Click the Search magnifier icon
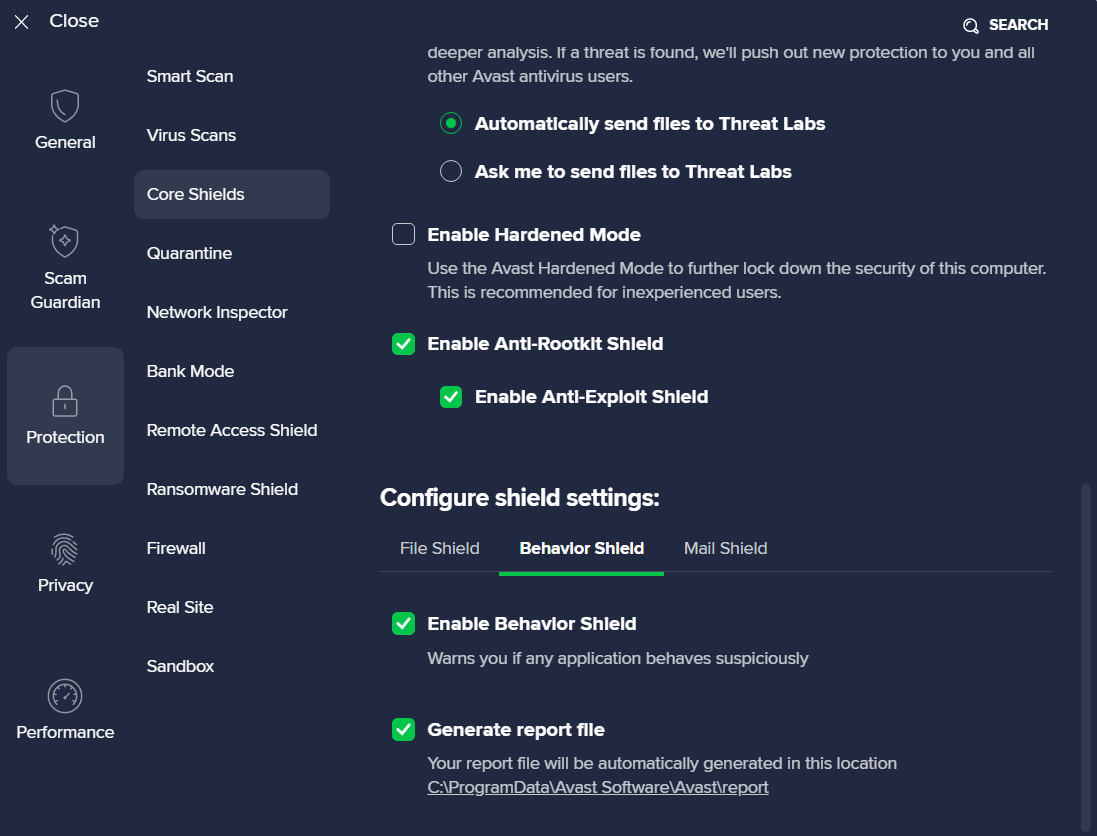 [x=970, y=26]
